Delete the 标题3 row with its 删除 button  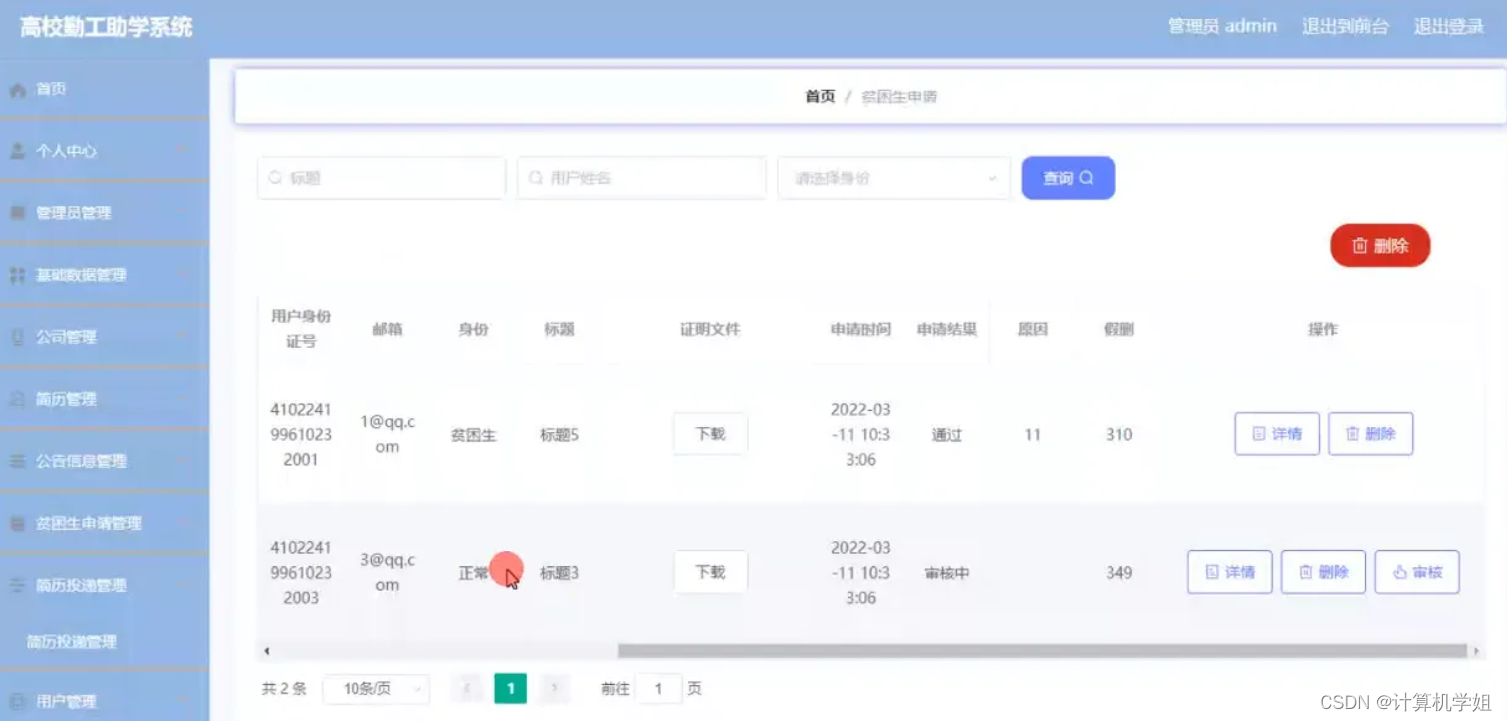pos(1324,572)
